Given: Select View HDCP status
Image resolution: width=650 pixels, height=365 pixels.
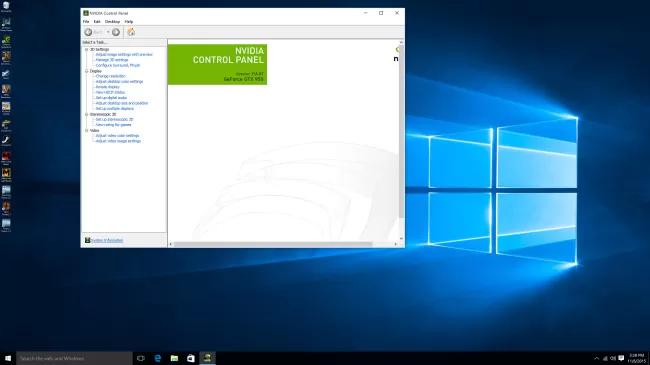Looking at the screenshot, I should point(110,92).
